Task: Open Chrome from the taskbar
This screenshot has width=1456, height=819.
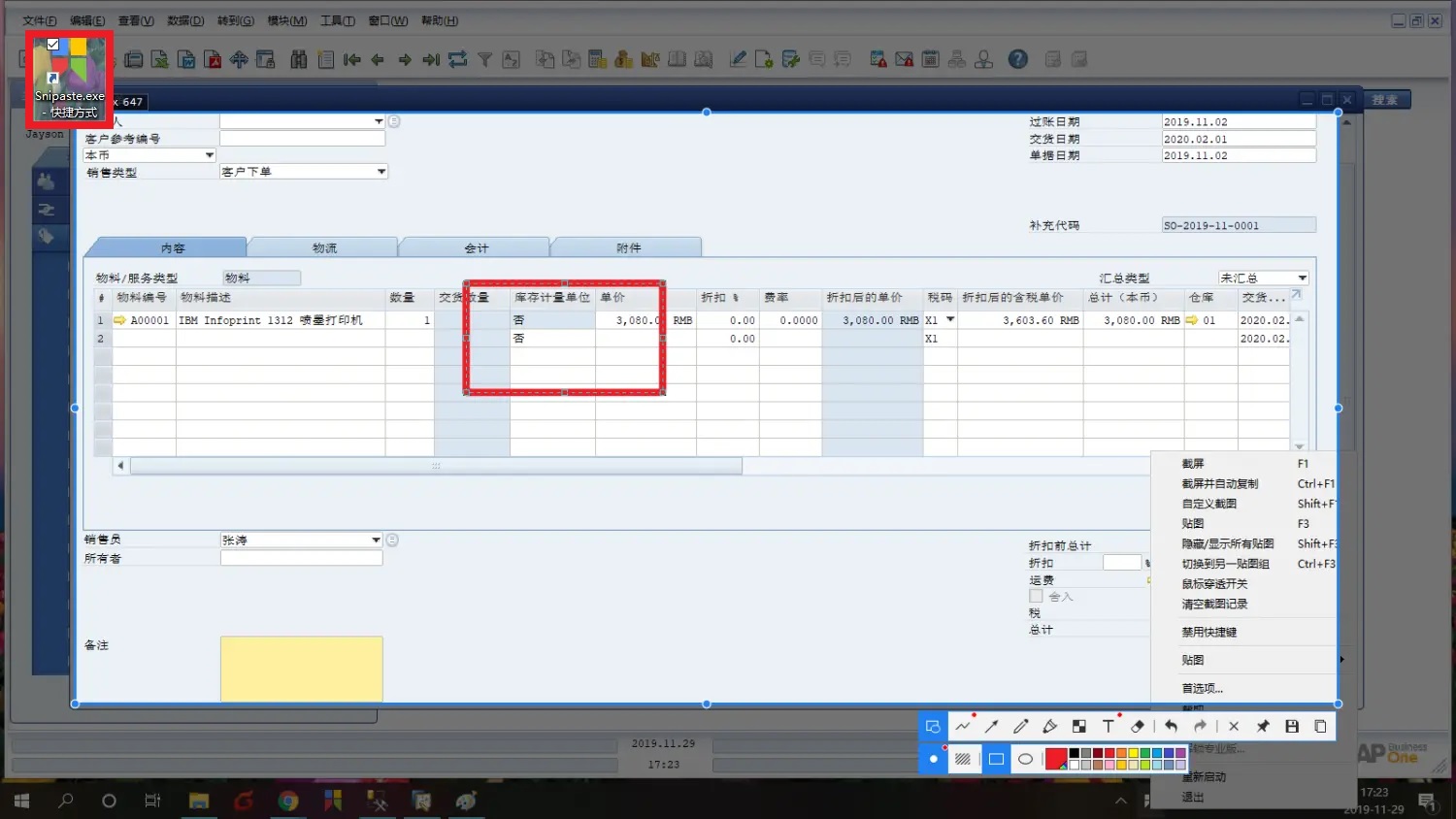Action: pos(288,801)
